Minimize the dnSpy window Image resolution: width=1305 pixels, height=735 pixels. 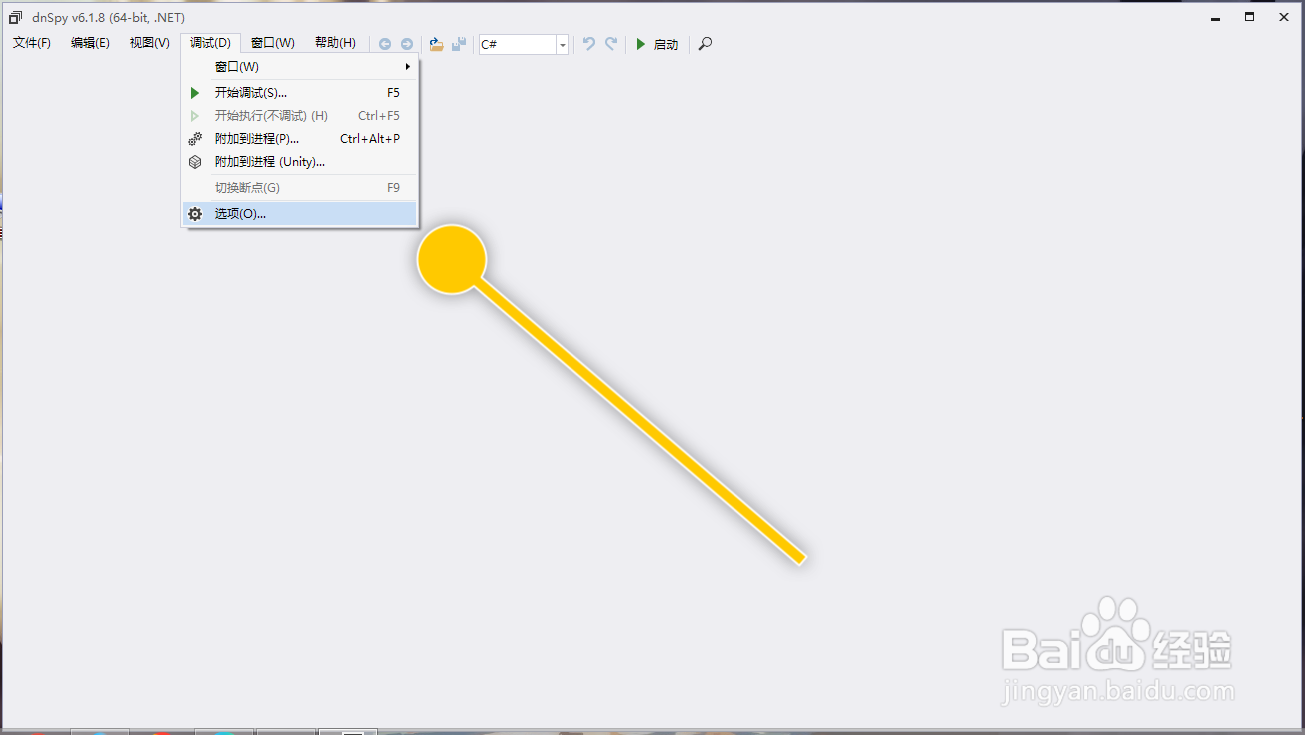pos(1214,17)
